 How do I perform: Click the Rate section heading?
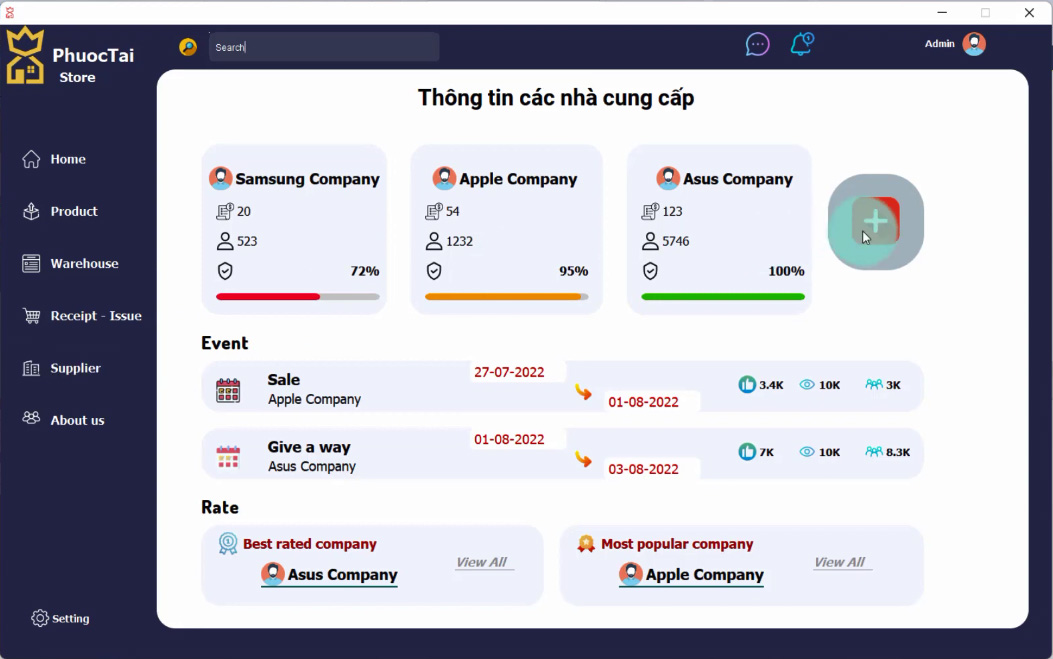point(220,507)
